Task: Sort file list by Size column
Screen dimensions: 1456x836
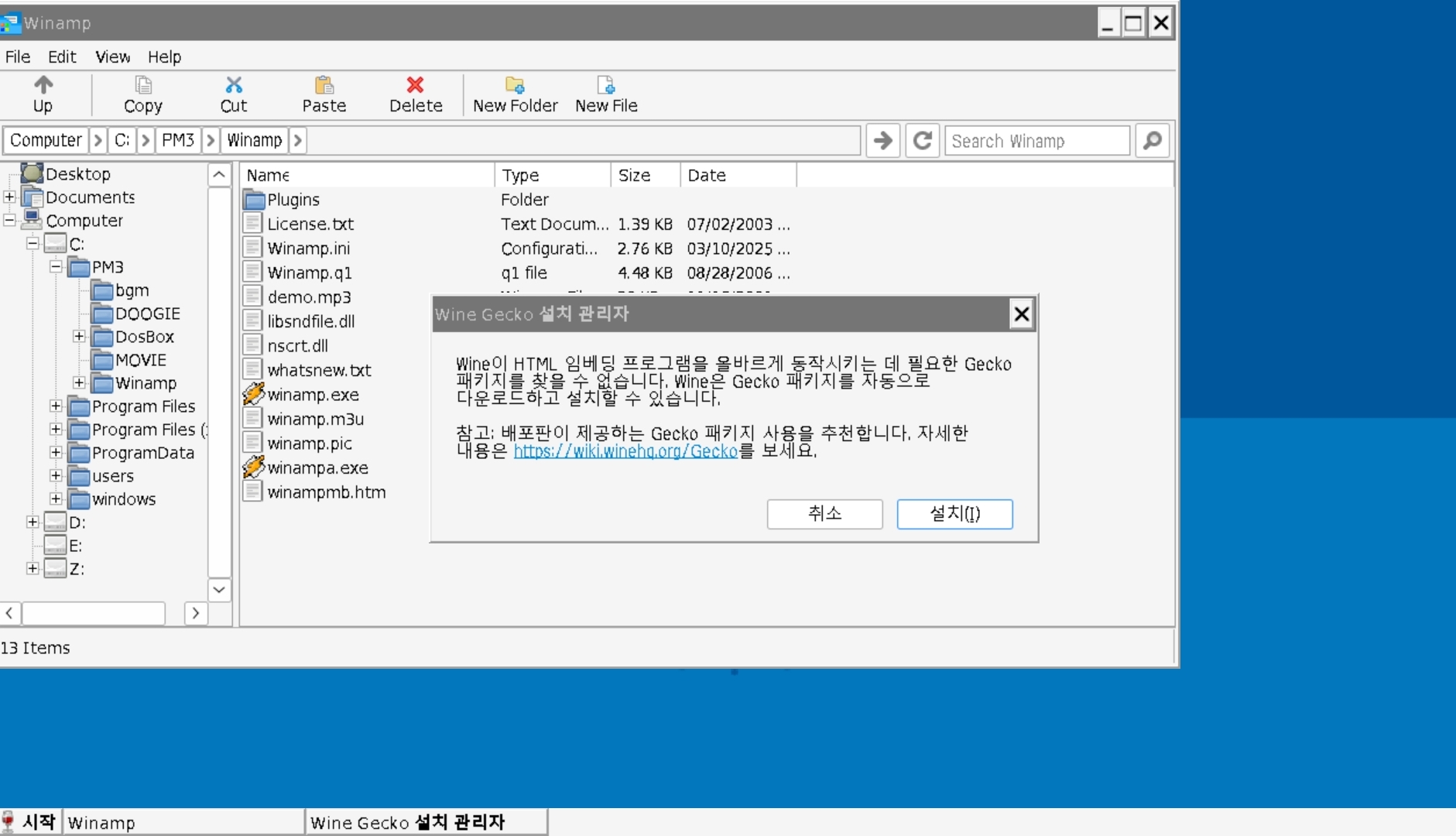Action: tap(646, 175)
